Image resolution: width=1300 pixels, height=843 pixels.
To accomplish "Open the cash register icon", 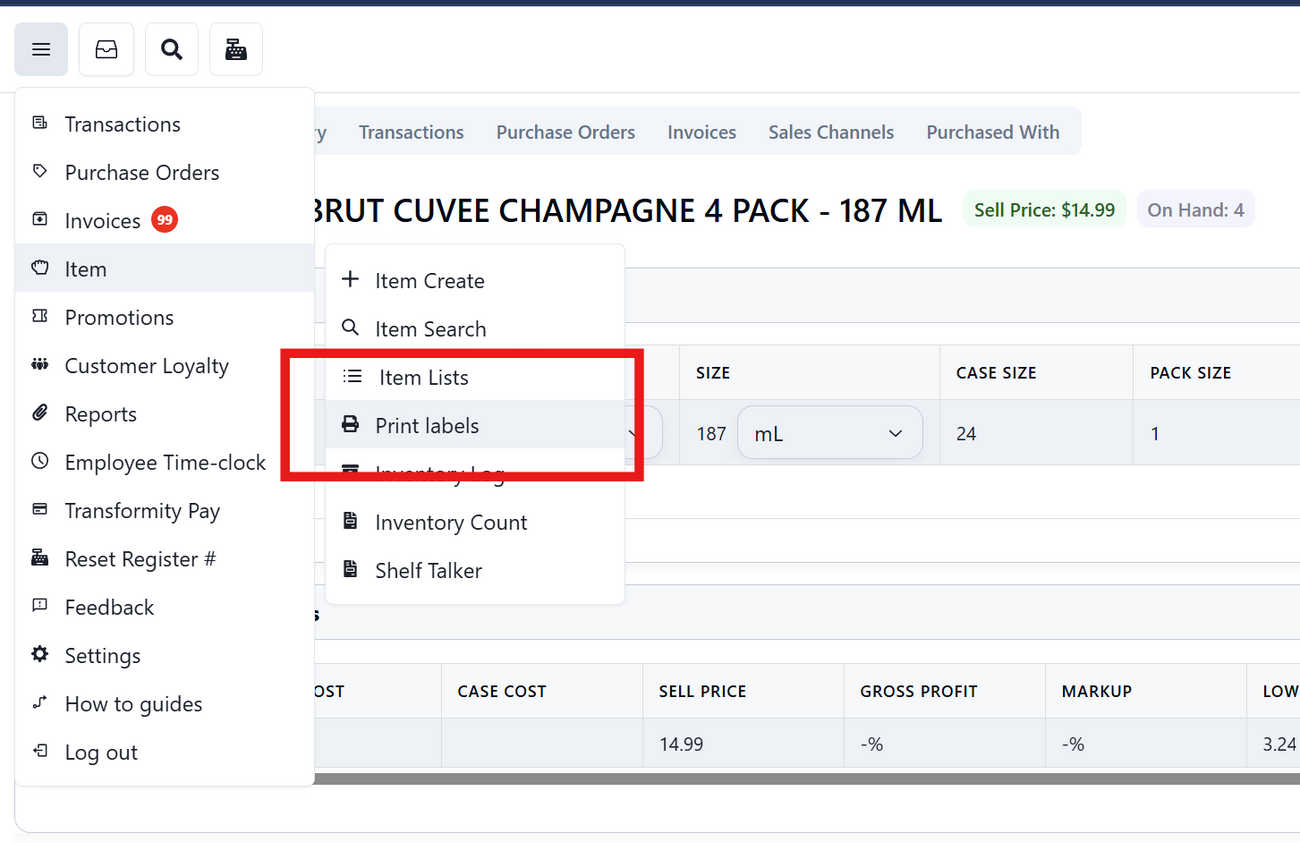I will coord(236,50).
